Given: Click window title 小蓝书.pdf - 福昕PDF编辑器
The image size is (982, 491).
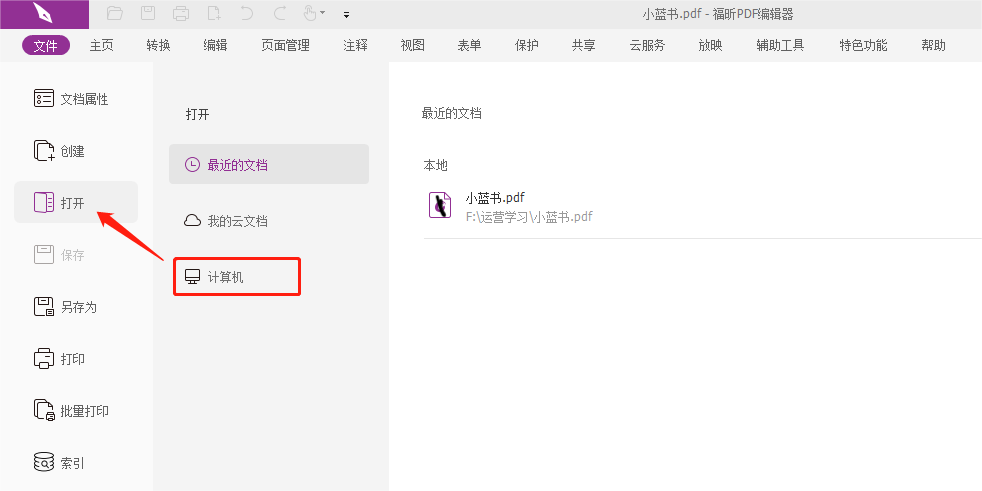Looking at the screenshot, I should pos(718,14).
